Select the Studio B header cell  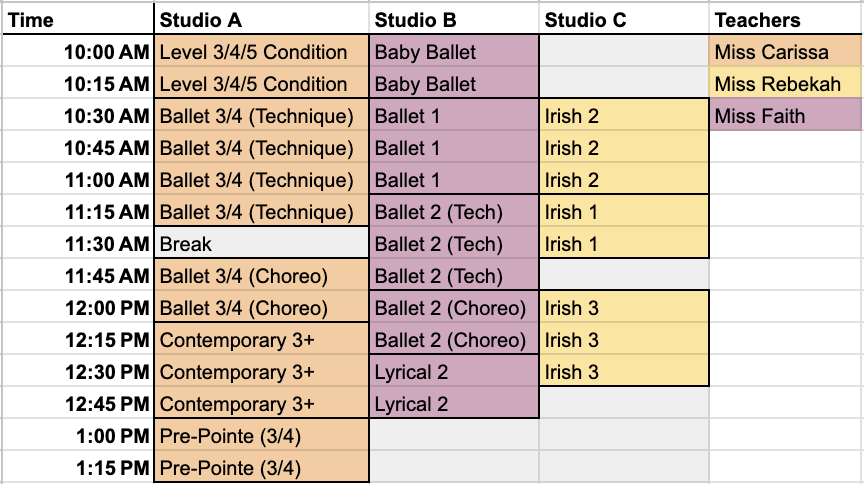click(x=454, y=20)
